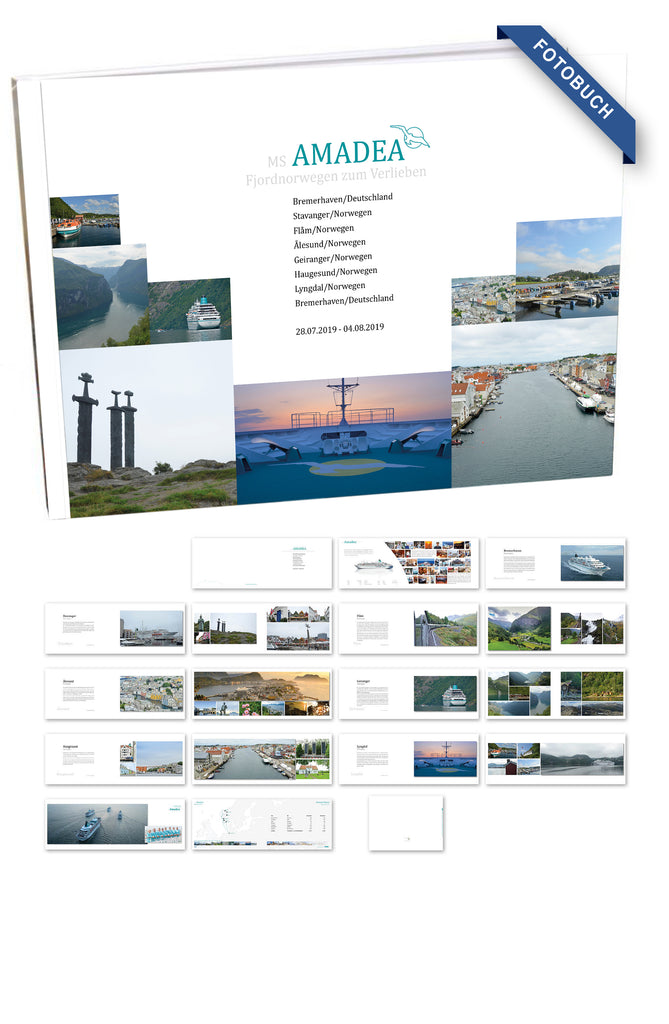Open the blank back cover thumbnail
This screenshot has width=669, height=1024.
point(406,823)
